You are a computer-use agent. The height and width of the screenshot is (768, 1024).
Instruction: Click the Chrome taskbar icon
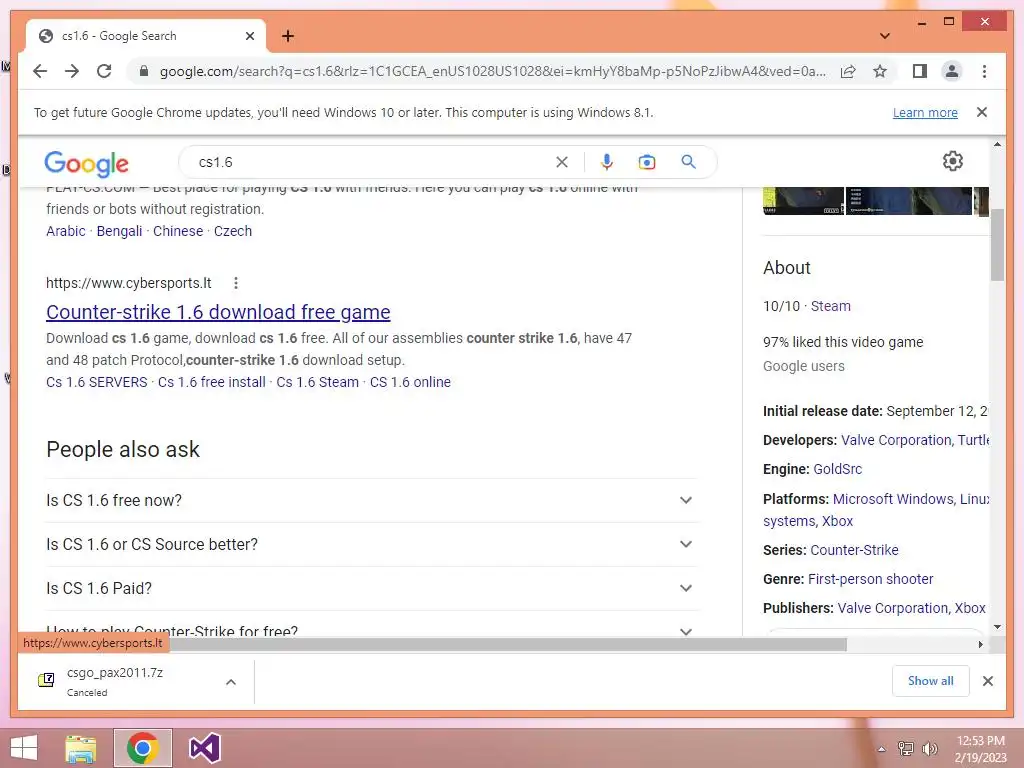click(143, 748)
